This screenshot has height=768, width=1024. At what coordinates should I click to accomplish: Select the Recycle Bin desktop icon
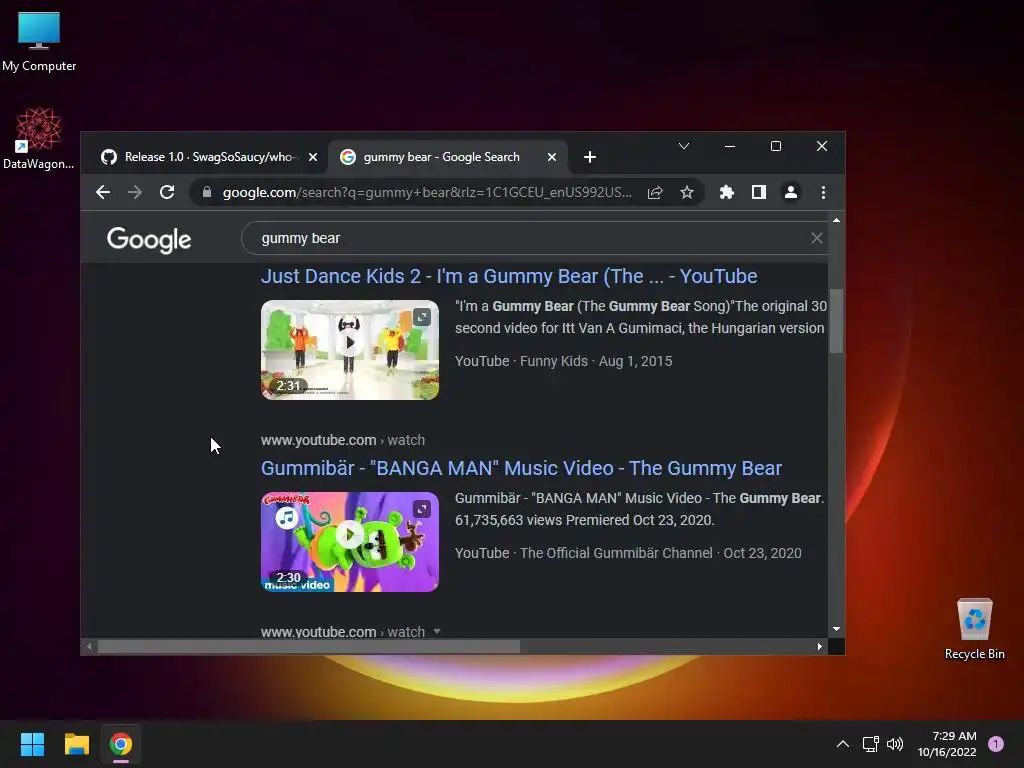[974, 629]
